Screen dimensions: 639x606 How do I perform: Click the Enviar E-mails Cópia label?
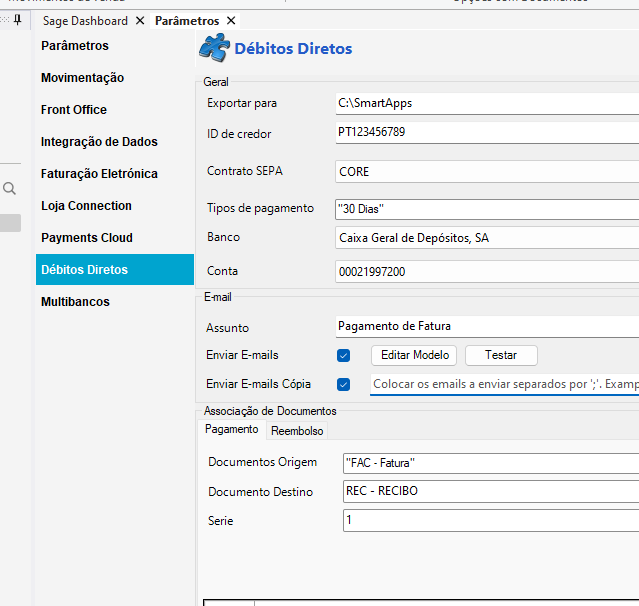(x=258, y=384)
